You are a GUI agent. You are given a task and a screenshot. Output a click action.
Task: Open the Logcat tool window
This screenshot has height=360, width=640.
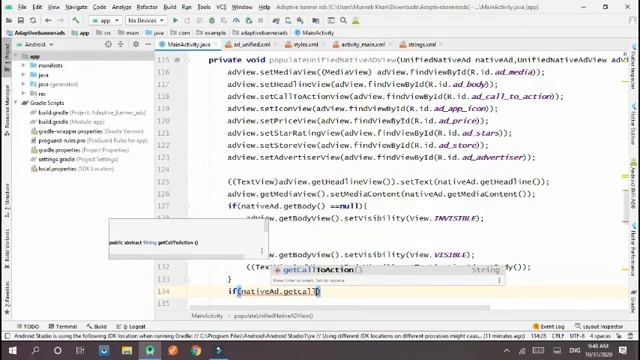pyautogui.click(x=131, y=327)
